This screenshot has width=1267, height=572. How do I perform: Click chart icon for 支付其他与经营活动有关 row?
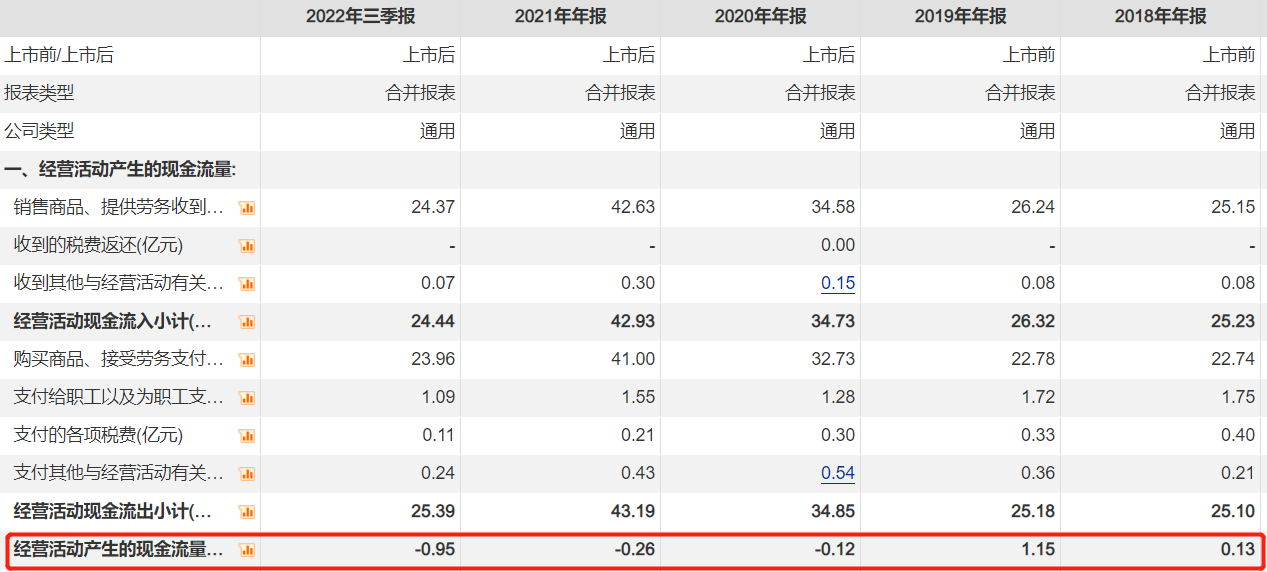[x=247, y=474]
